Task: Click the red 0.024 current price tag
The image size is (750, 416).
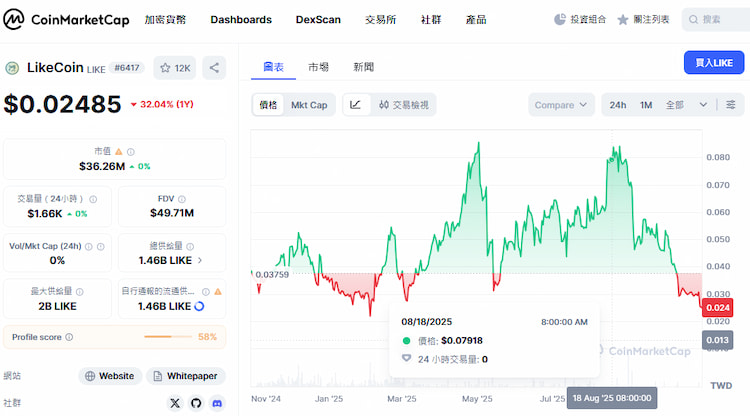Action: click(x=717, y=307)
